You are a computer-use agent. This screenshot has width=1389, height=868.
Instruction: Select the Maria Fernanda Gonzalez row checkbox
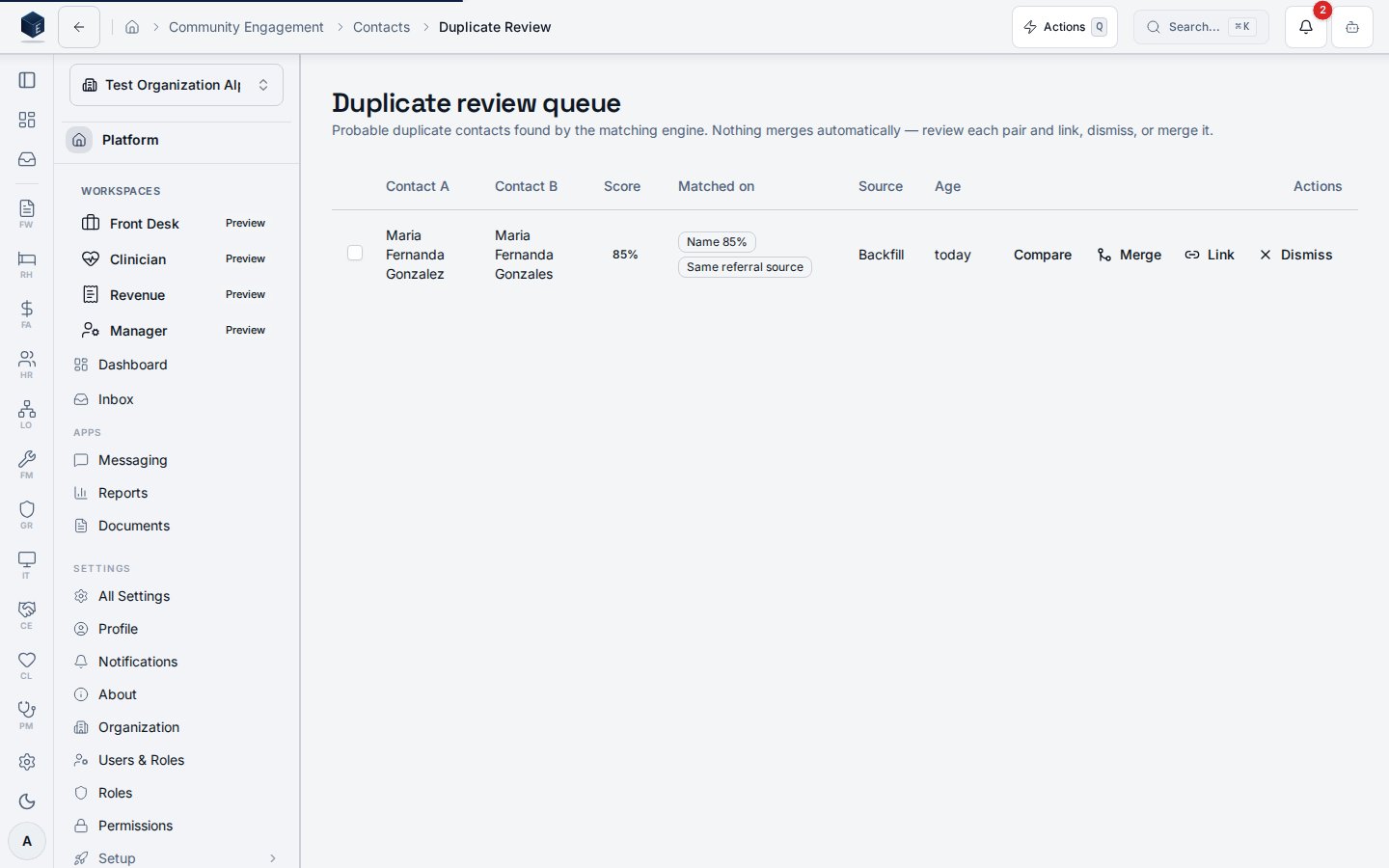click(355, 253)
